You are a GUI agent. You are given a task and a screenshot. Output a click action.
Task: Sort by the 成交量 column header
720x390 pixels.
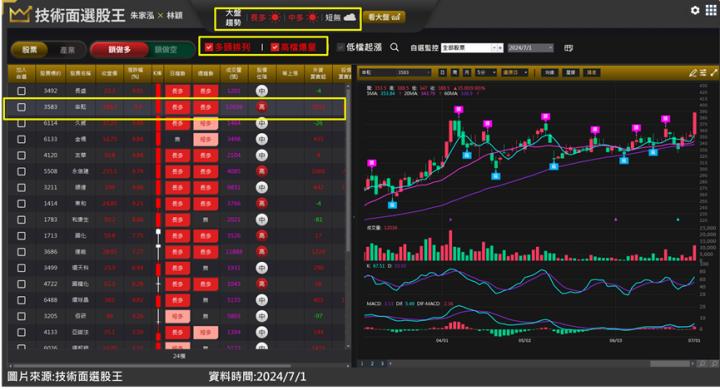point(234,73)
